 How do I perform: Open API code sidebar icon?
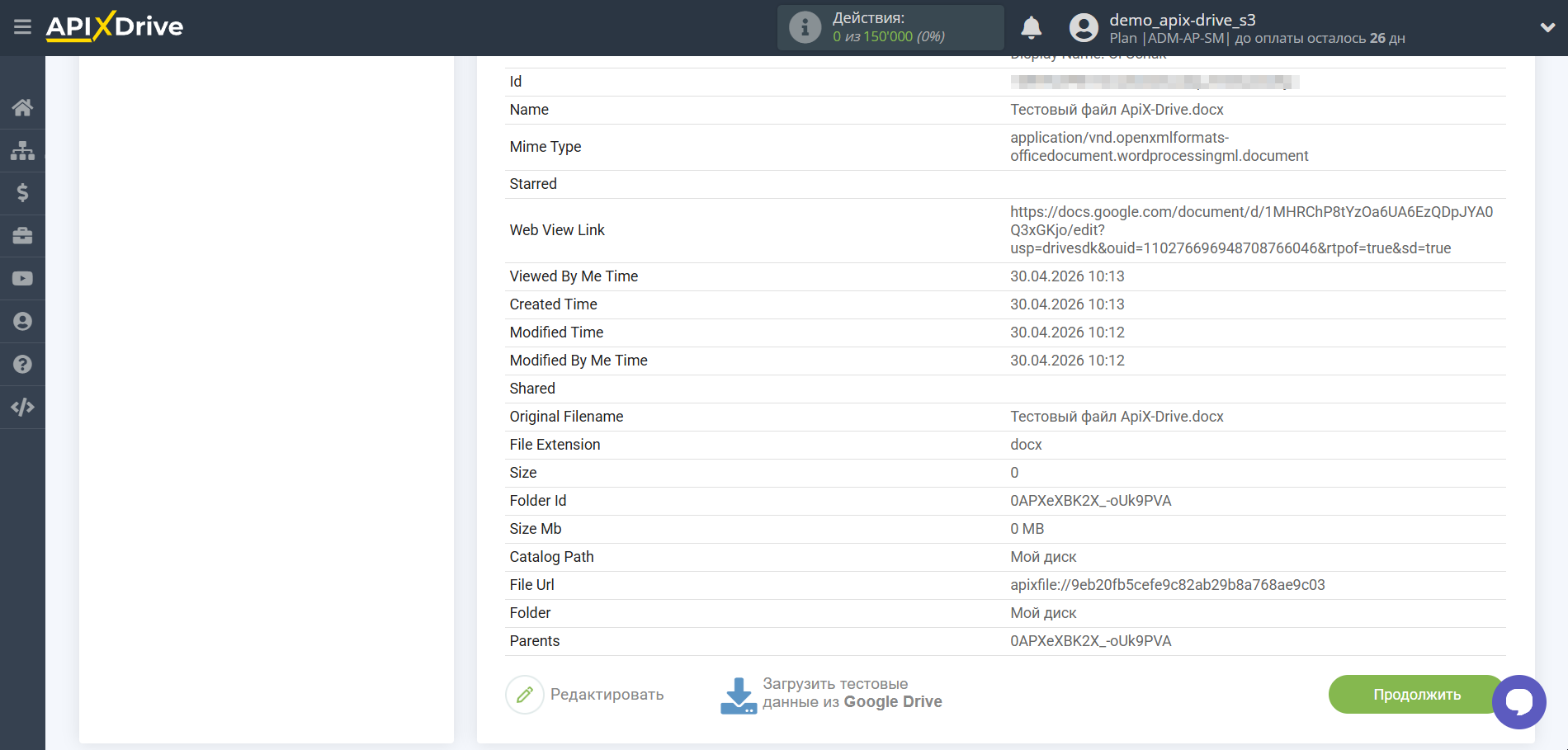[x=22, y=408]
